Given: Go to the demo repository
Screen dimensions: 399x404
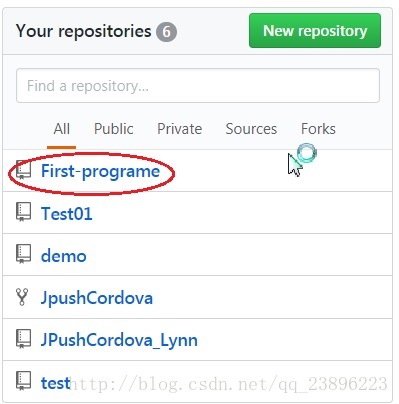Looking at the screenshot, I should coord(64,256).
